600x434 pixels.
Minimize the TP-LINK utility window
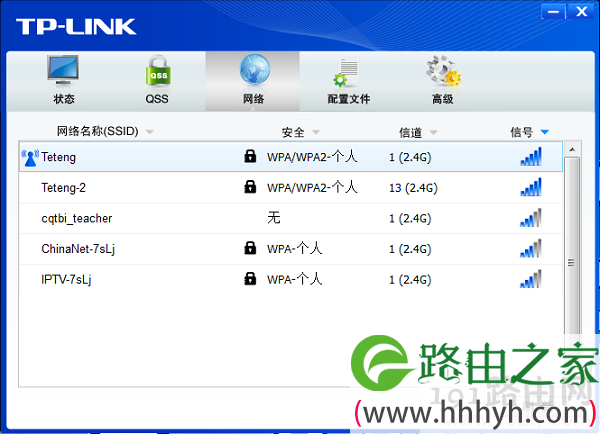(553, 11)
